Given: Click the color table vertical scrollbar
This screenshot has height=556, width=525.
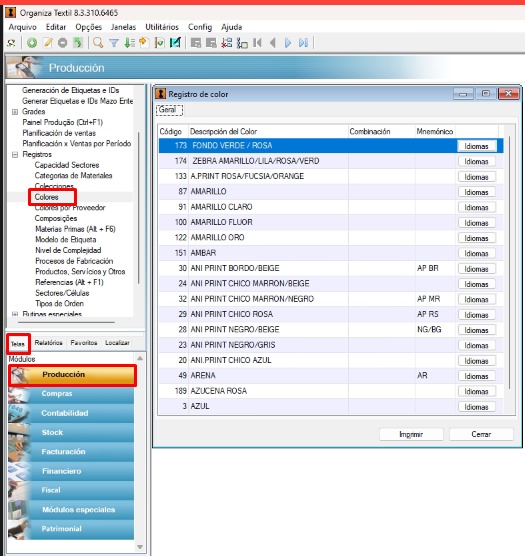Looking at the screenshot, I should 509,263.
